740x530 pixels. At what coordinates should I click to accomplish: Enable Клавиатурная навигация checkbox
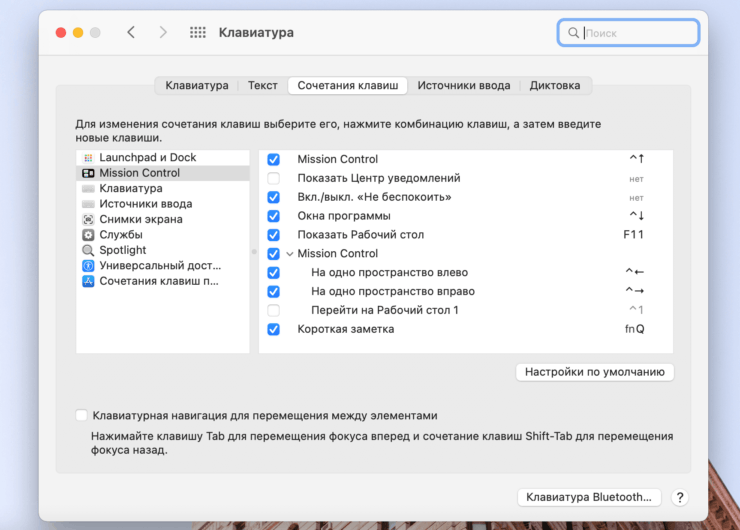coord(82,415)
